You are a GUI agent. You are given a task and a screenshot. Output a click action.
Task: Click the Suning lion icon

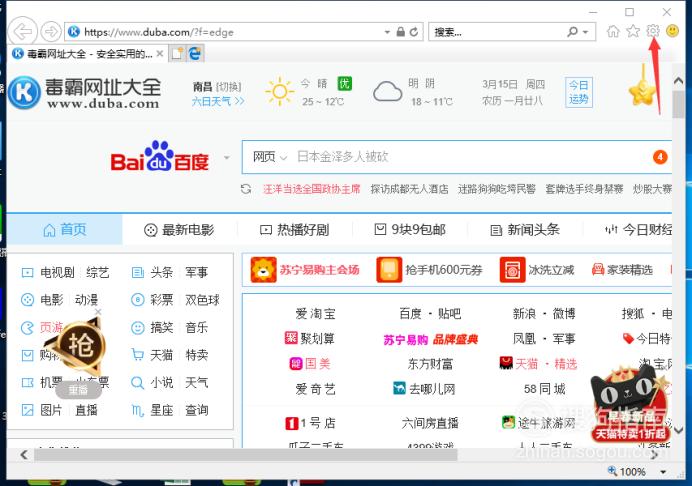pyautogui.click(x=263, y=270)
